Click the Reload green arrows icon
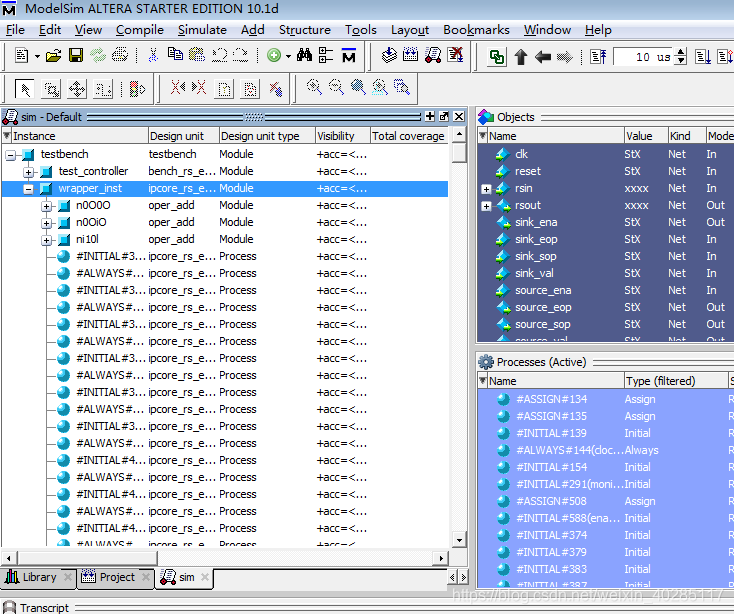The height and width of the screenshot is (614, 734). point(98,56)
